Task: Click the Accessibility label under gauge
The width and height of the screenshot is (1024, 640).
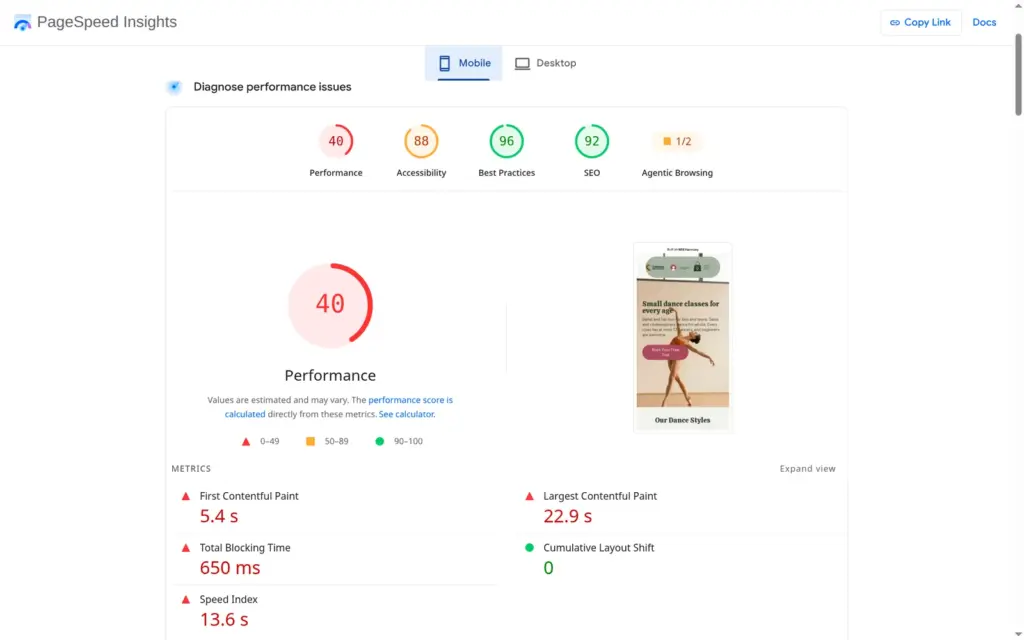Action: (x=421, y=173)
